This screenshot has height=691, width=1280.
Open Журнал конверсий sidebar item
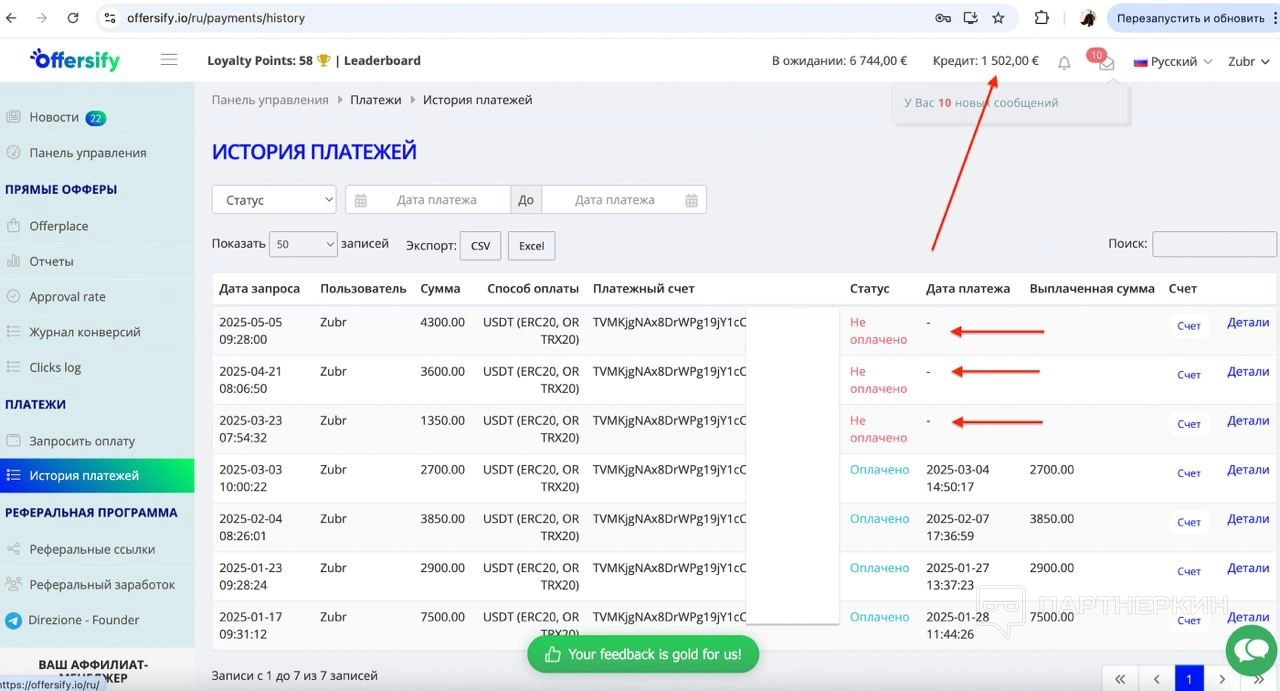(85, 332)
